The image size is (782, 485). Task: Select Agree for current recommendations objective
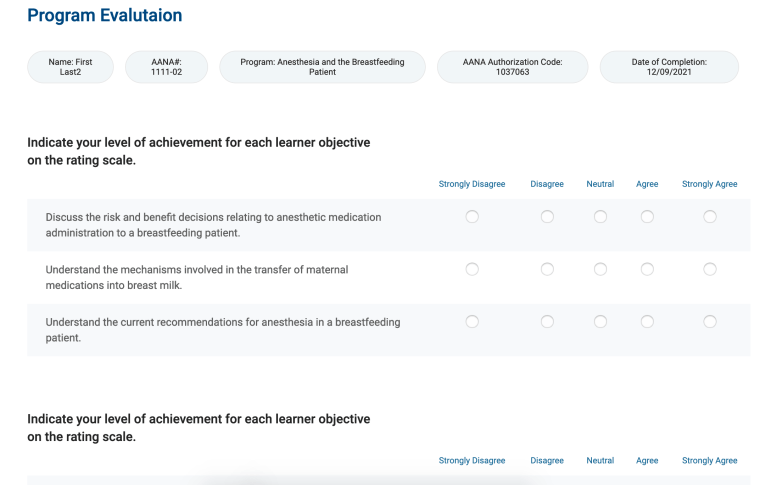(647, 321)
